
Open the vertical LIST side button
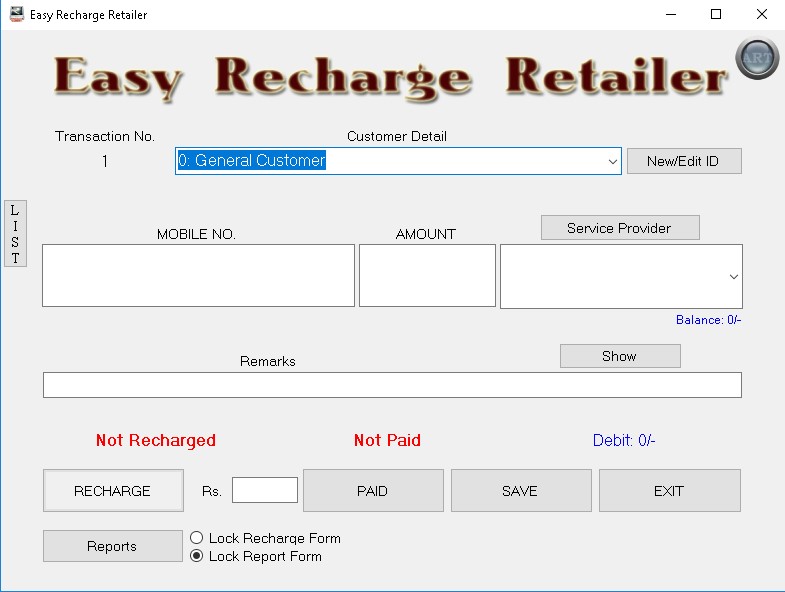pyautogui.click(x=15, y=233)
